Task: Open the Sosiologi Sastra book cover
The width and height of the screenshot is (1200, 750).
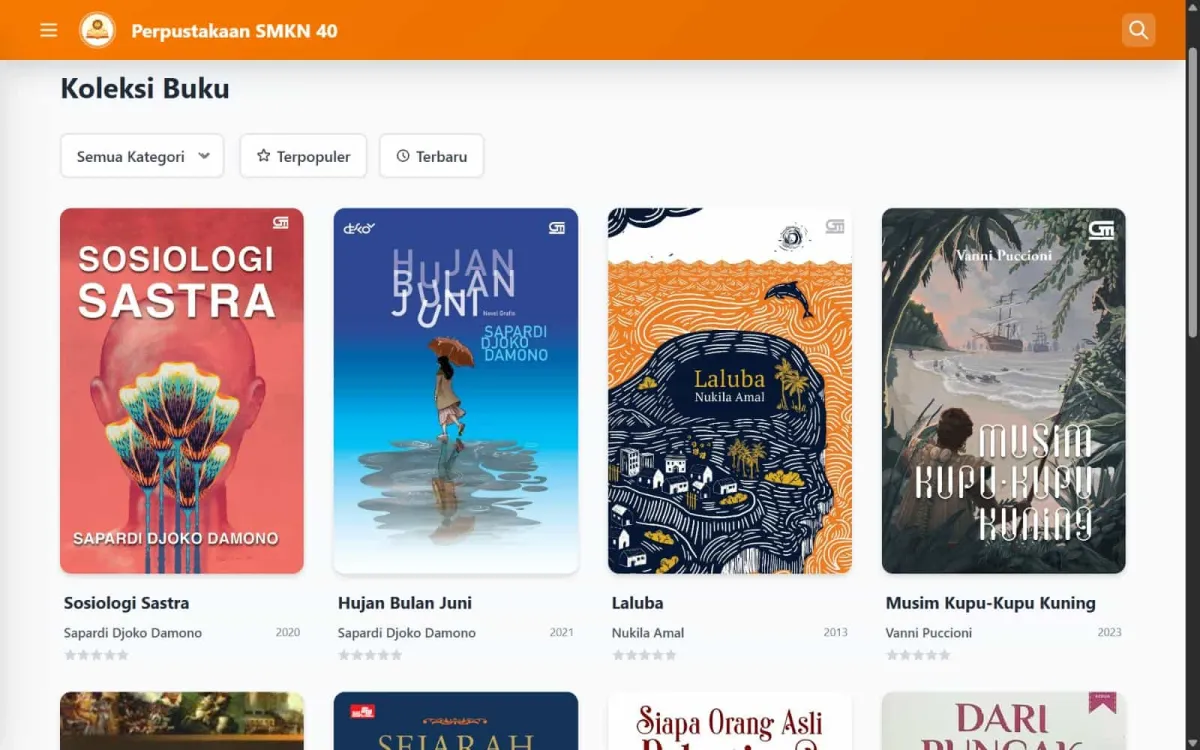Action: pos(182,391)
